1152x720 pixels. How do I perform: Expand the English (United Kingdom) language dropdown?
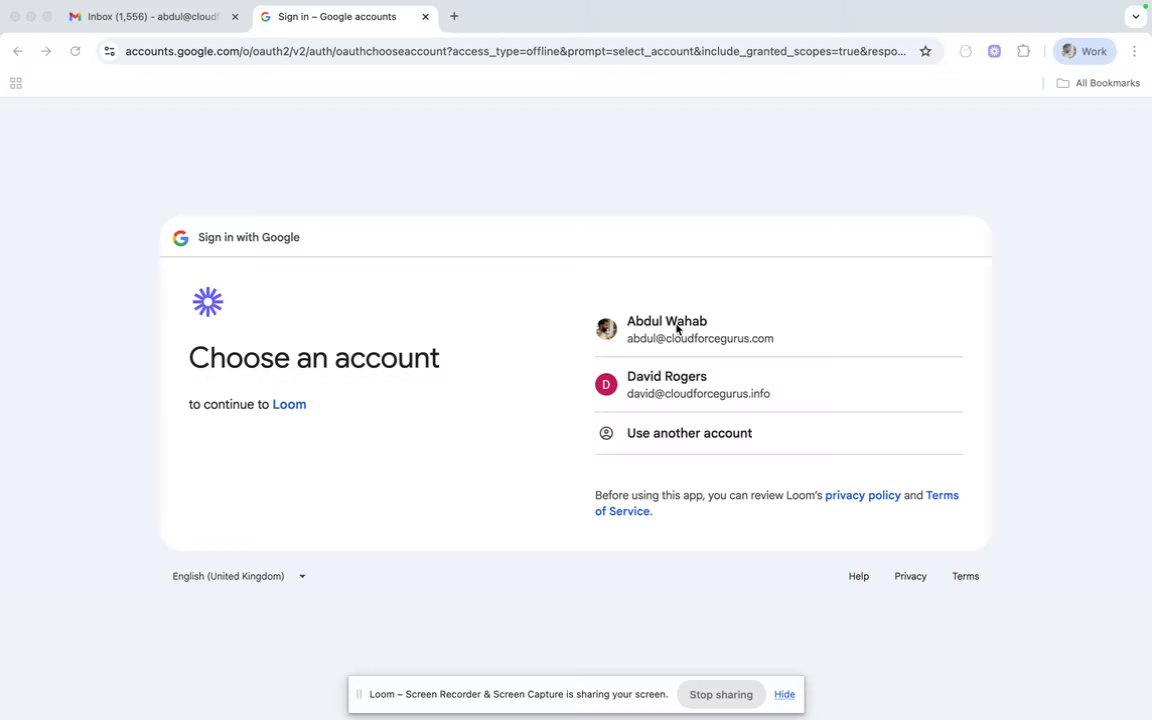(239, 576)
